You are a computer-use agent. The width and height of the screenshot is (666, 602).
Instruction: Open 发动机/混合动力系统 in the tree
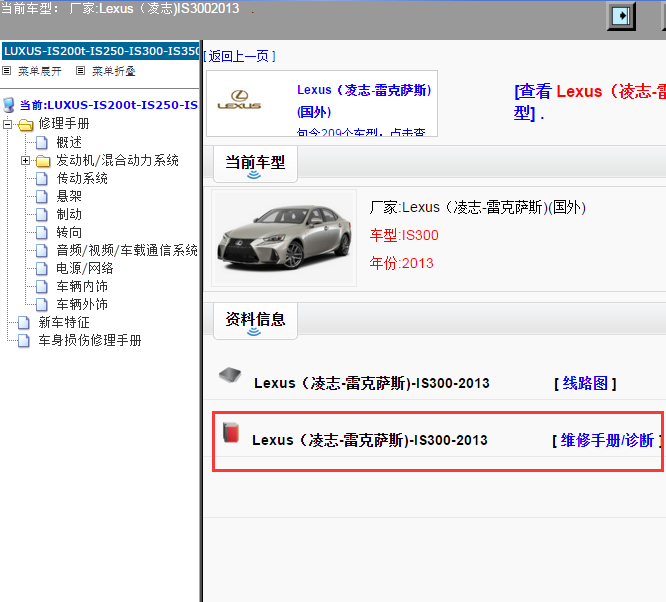pos(117,160)
